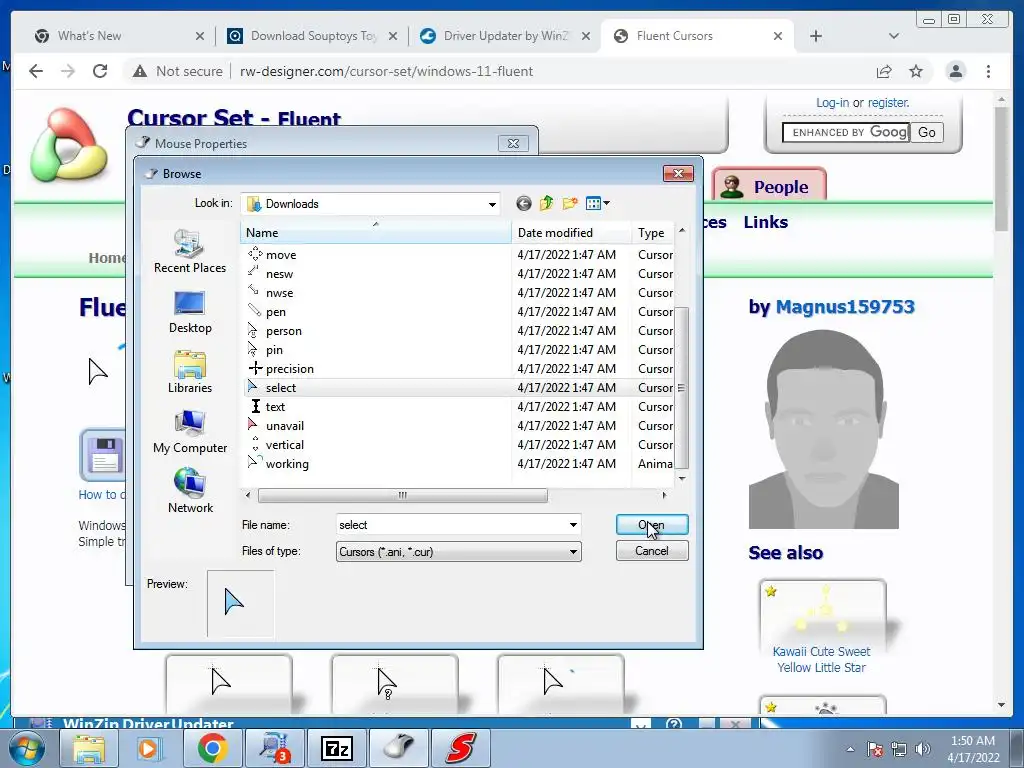Click the File name input field

click(451, 525)
